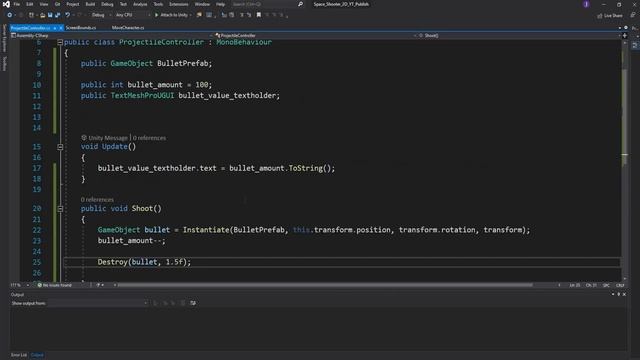Open the Tools menu
Image resolution: width=640 pixels, height=360 pixels.
pyautogui.click(x=158, y=4)
